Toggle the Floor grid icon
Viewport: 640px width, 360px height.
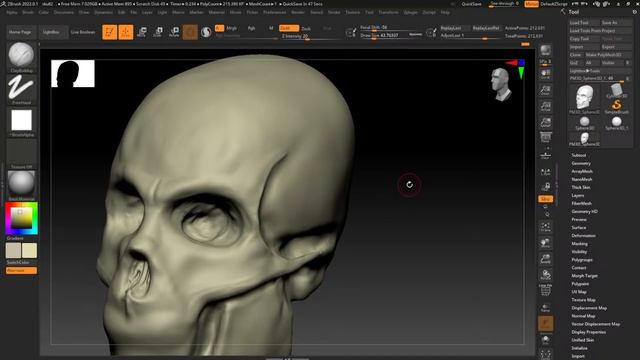[546, 155]
